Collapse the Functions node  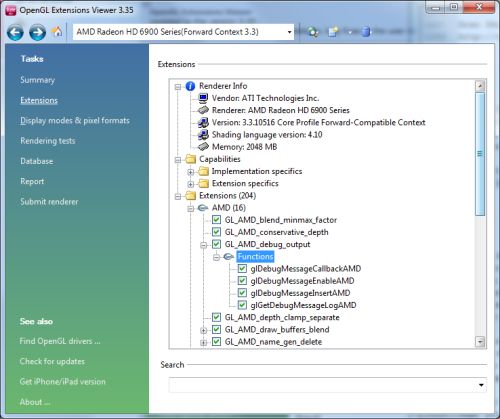217,257
